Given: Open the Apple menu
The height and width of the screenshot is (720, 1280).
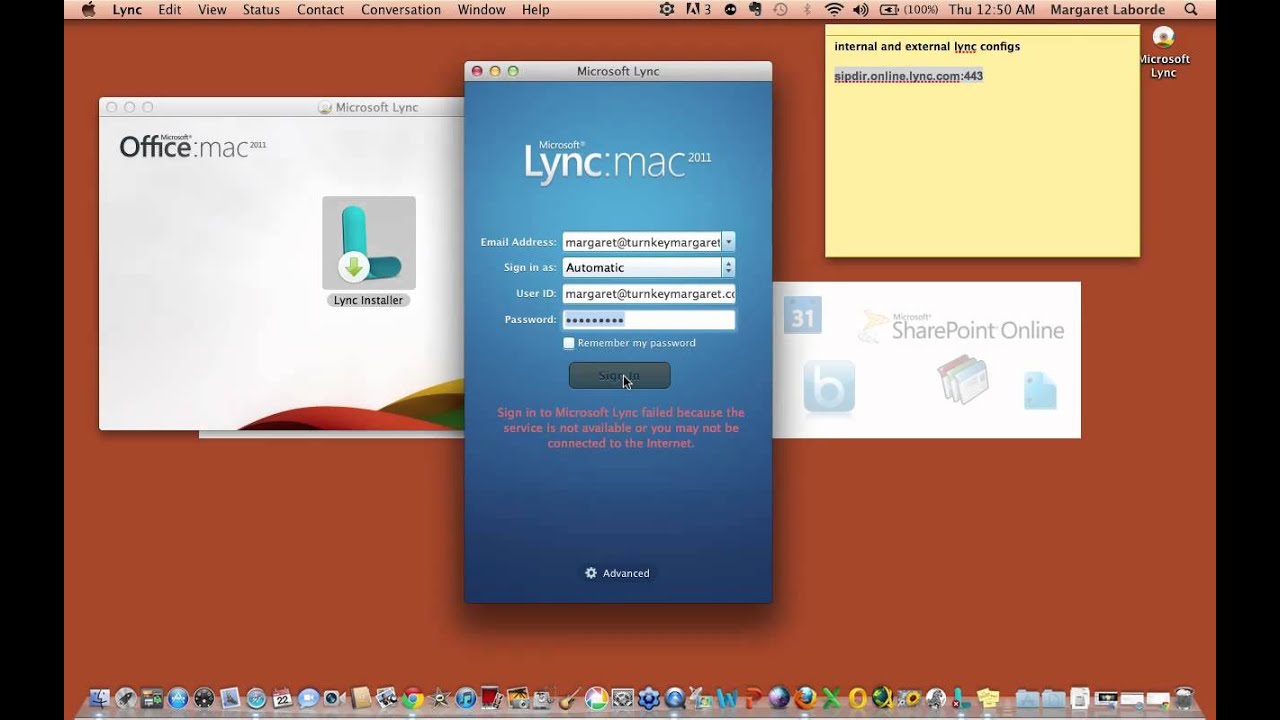Looking at the screenshot, I should coord(88,10).
